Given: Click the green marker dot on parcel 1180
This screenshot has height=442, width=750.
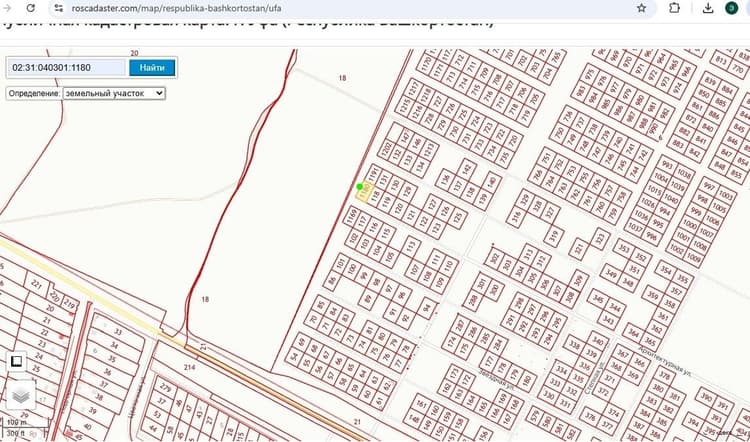Looking at the screenshot, I should pos(360,187).
